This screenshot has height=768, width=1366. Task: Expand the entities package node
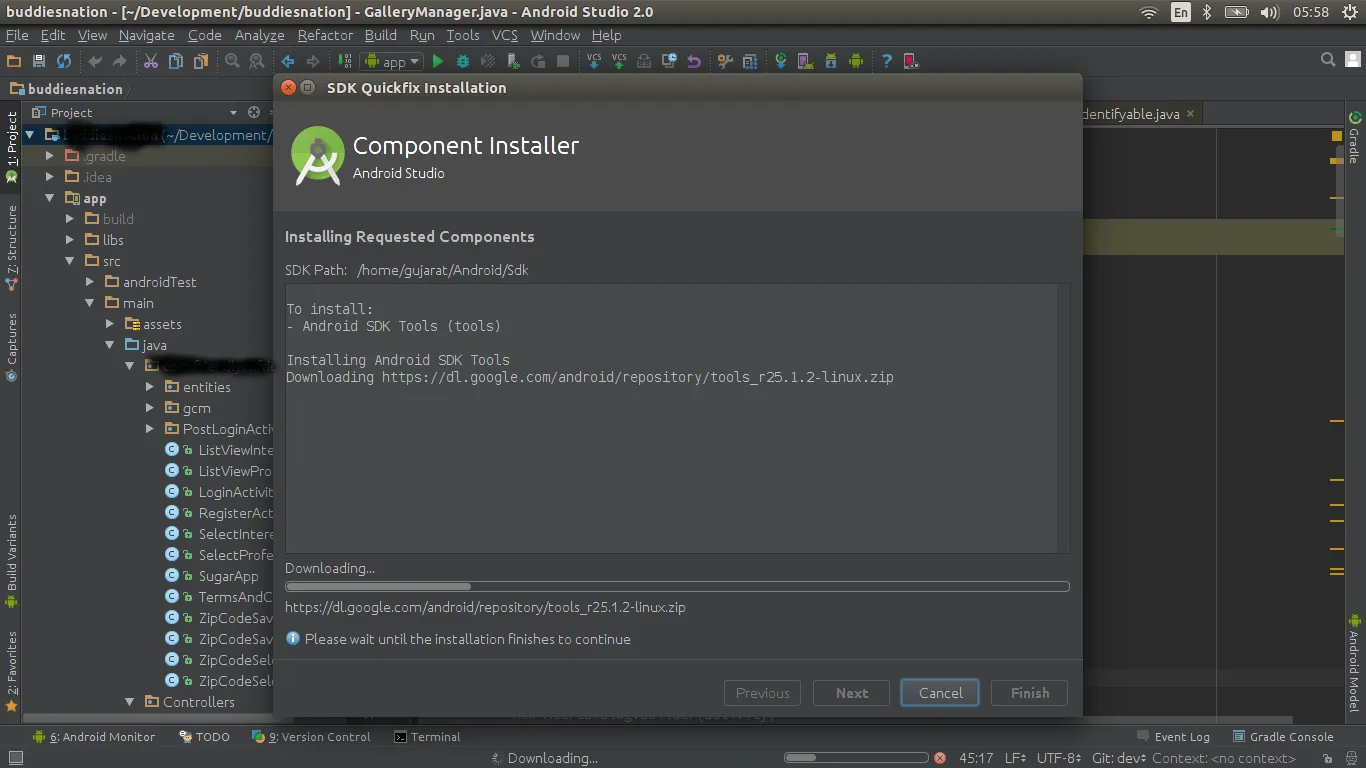click(150, 387)
